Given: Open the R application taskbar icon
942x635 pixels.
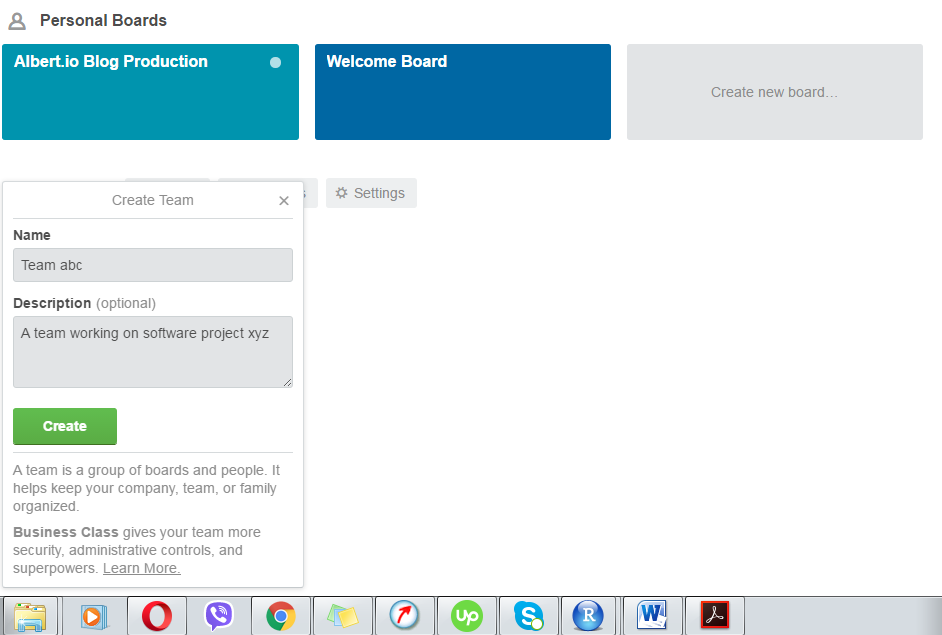Looking at the screenshot, I should pyautogui.click(x=588, y=616).
